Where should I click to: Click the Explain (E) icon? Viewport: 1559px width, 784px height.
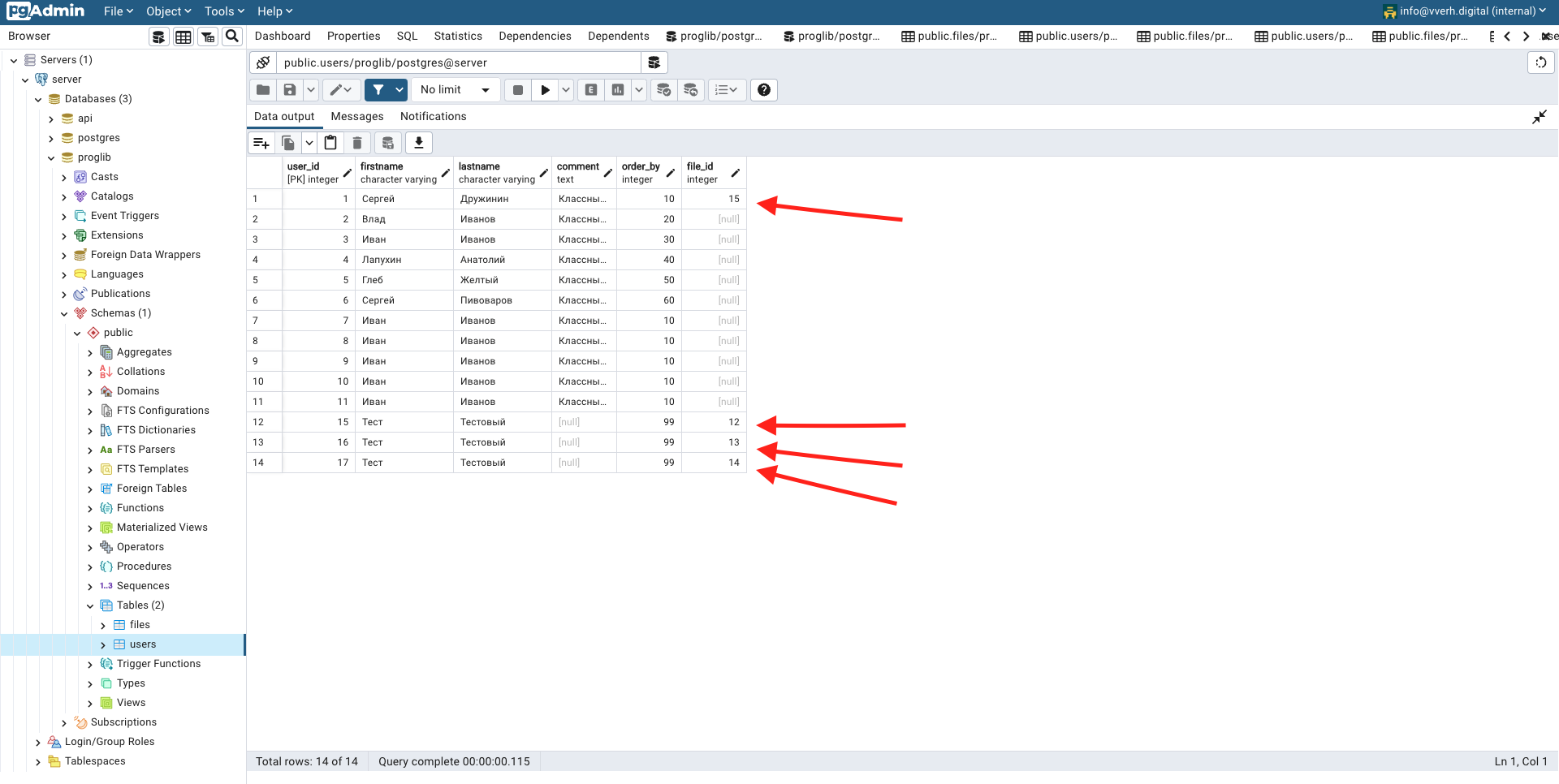[591, 90]
